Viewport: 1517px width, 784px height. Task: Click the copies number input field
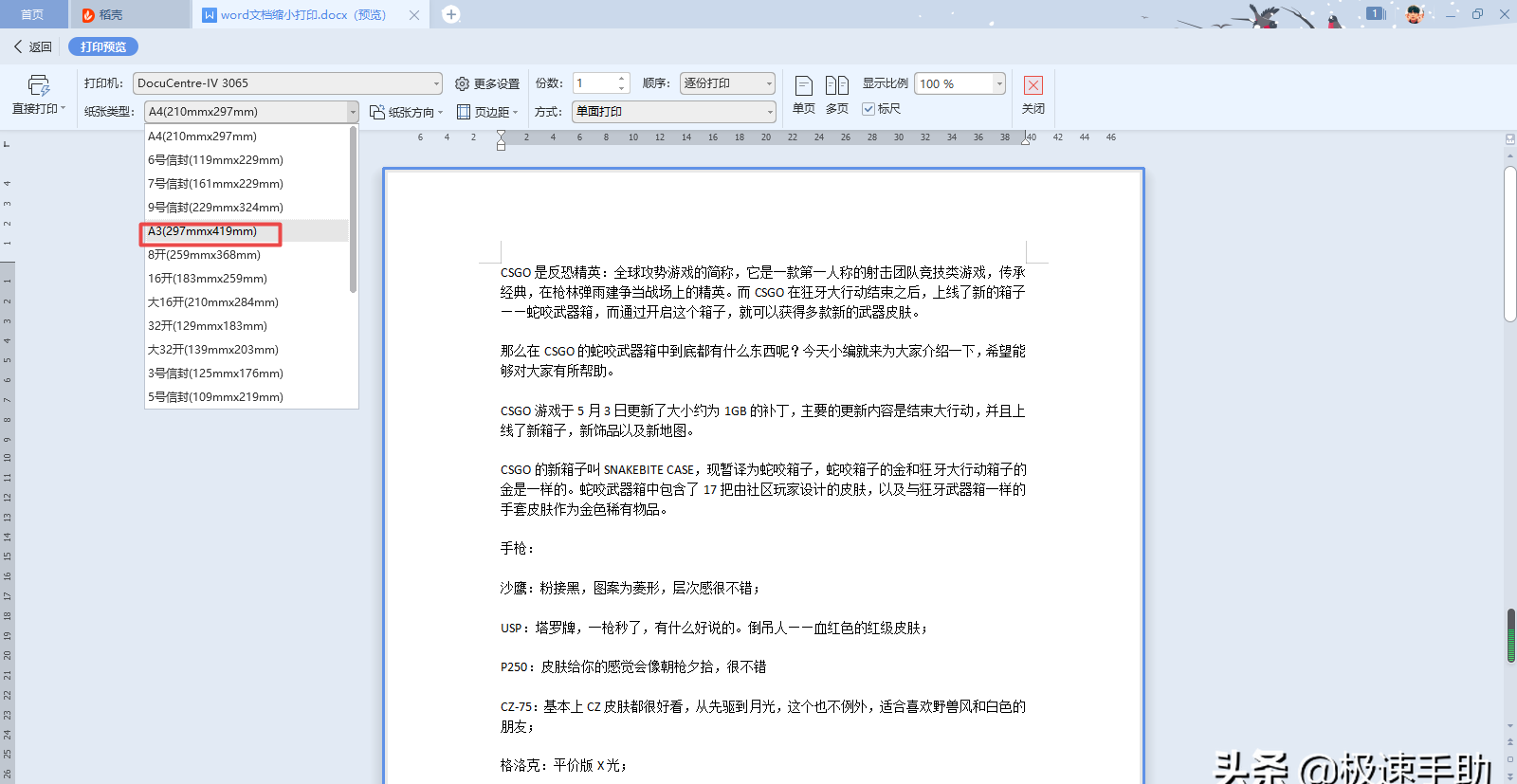pyautogui.click(x=594, y=83)
